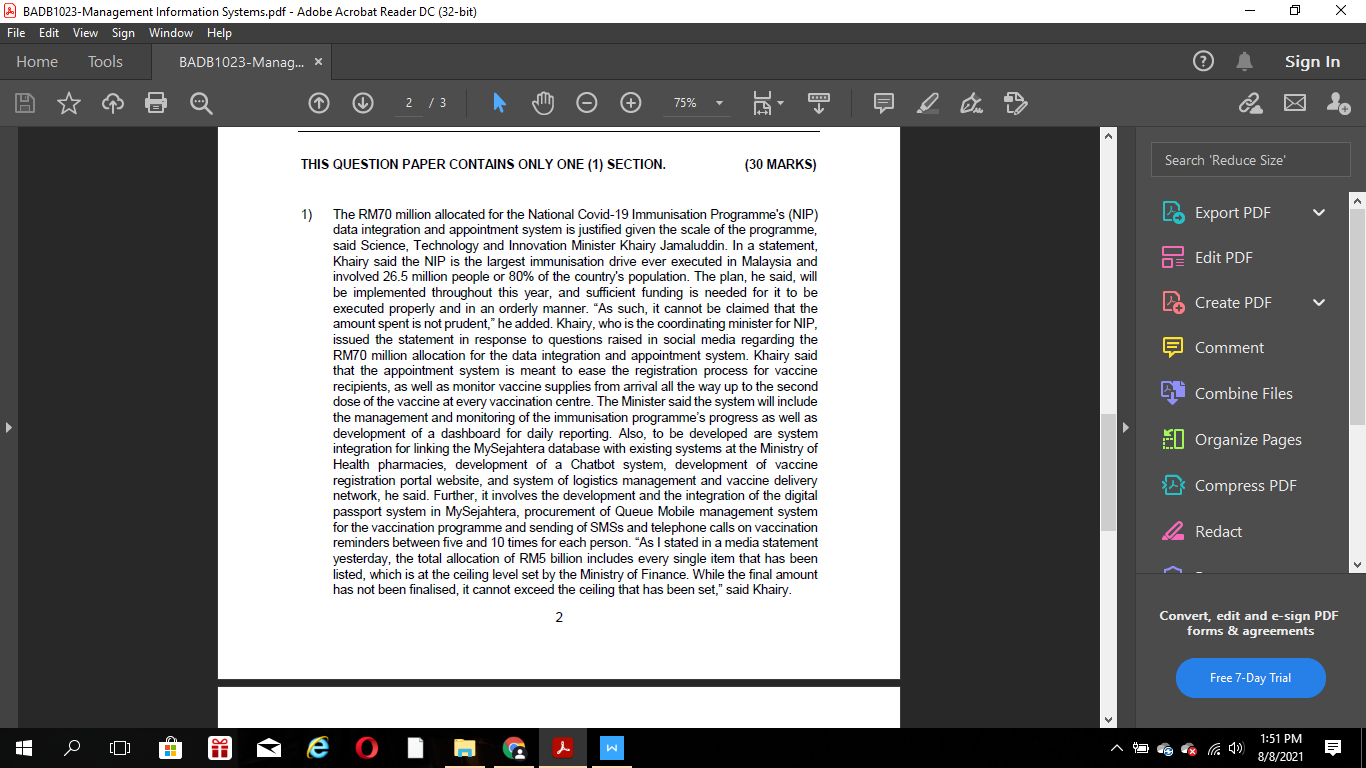Choose the selection arrow tool

click(499, 103)
